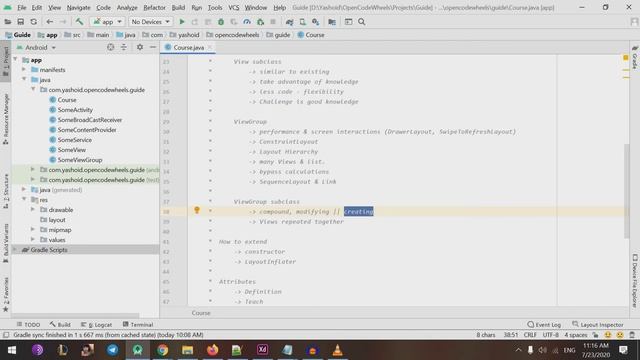Click Sync Project with Gradle Files icon
The image size is (640, 360).
[289, 22]
